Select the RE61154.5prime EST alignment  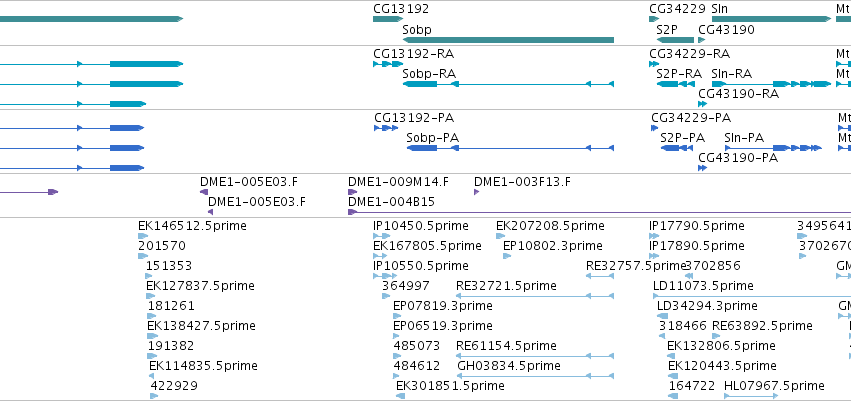(x=535, y=356)
